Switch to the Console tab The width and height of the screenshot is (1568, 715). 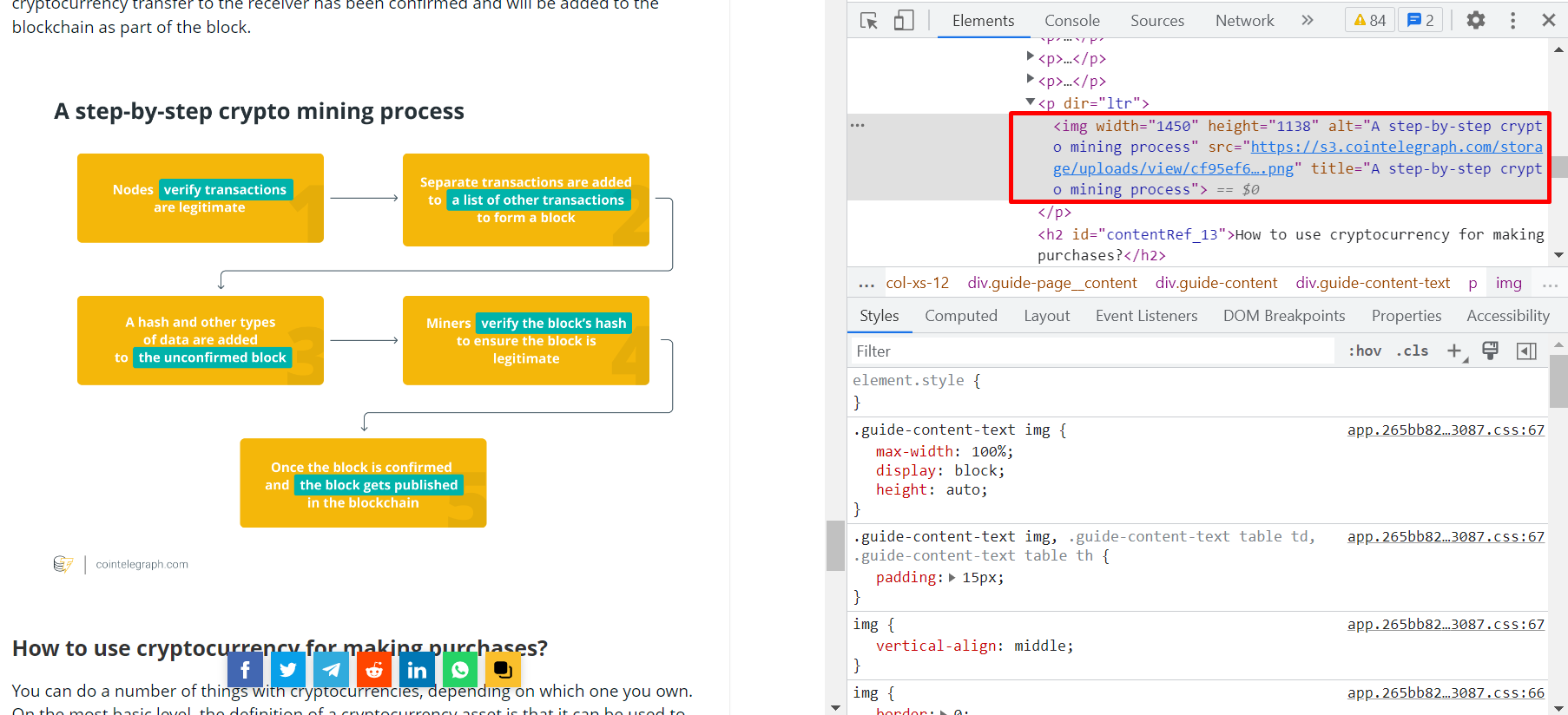pos(1071,21)
